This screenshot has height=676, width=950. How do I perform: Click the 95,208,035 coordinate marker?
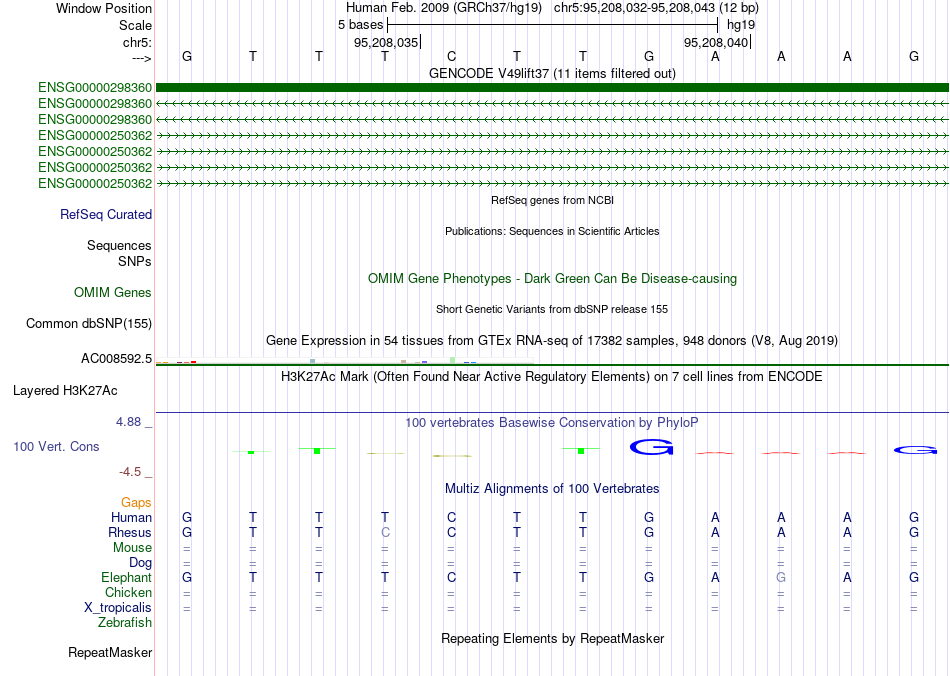click(386, 42)
